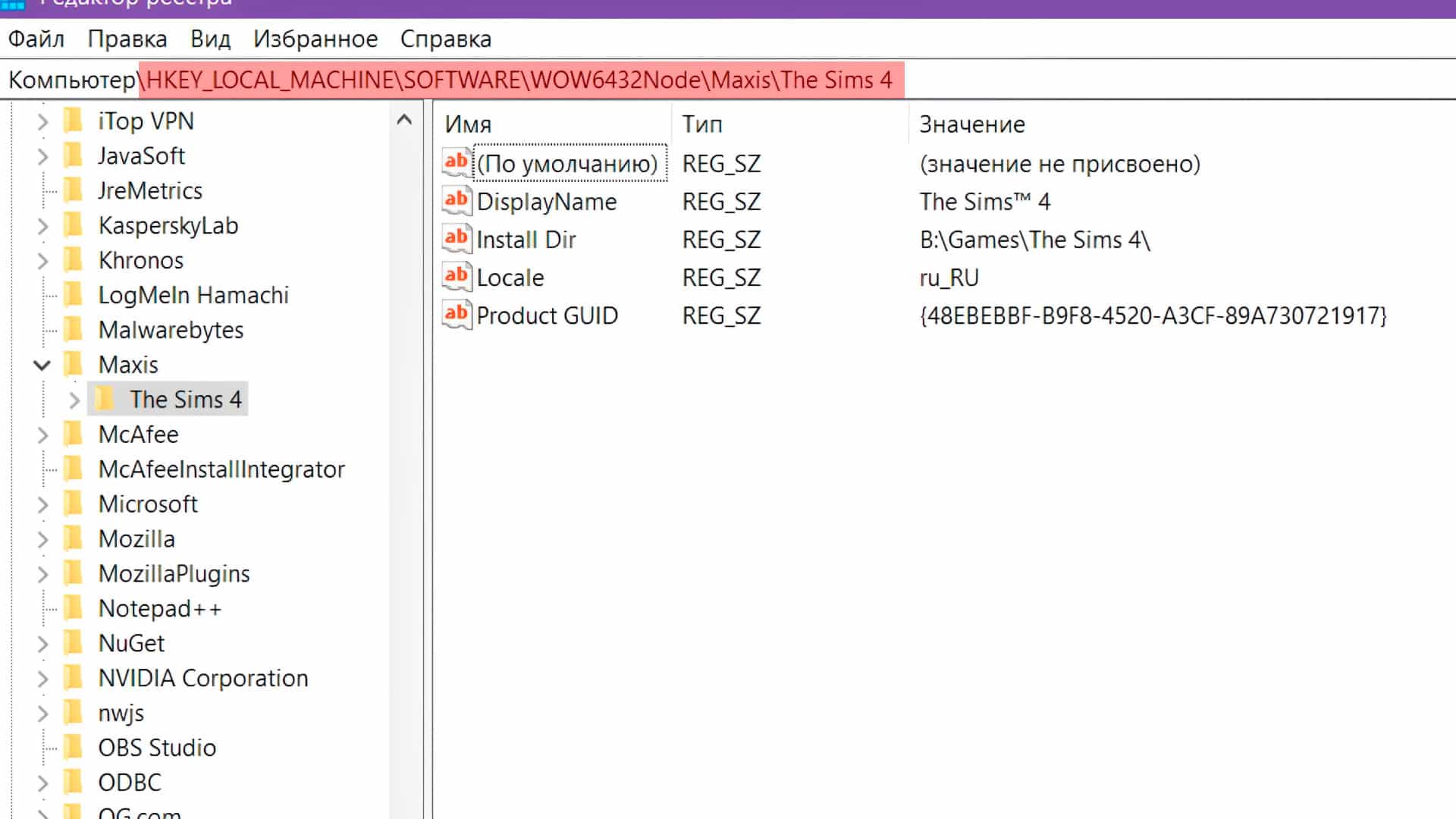Select The Sims 4 folder icon

point(105,399)
